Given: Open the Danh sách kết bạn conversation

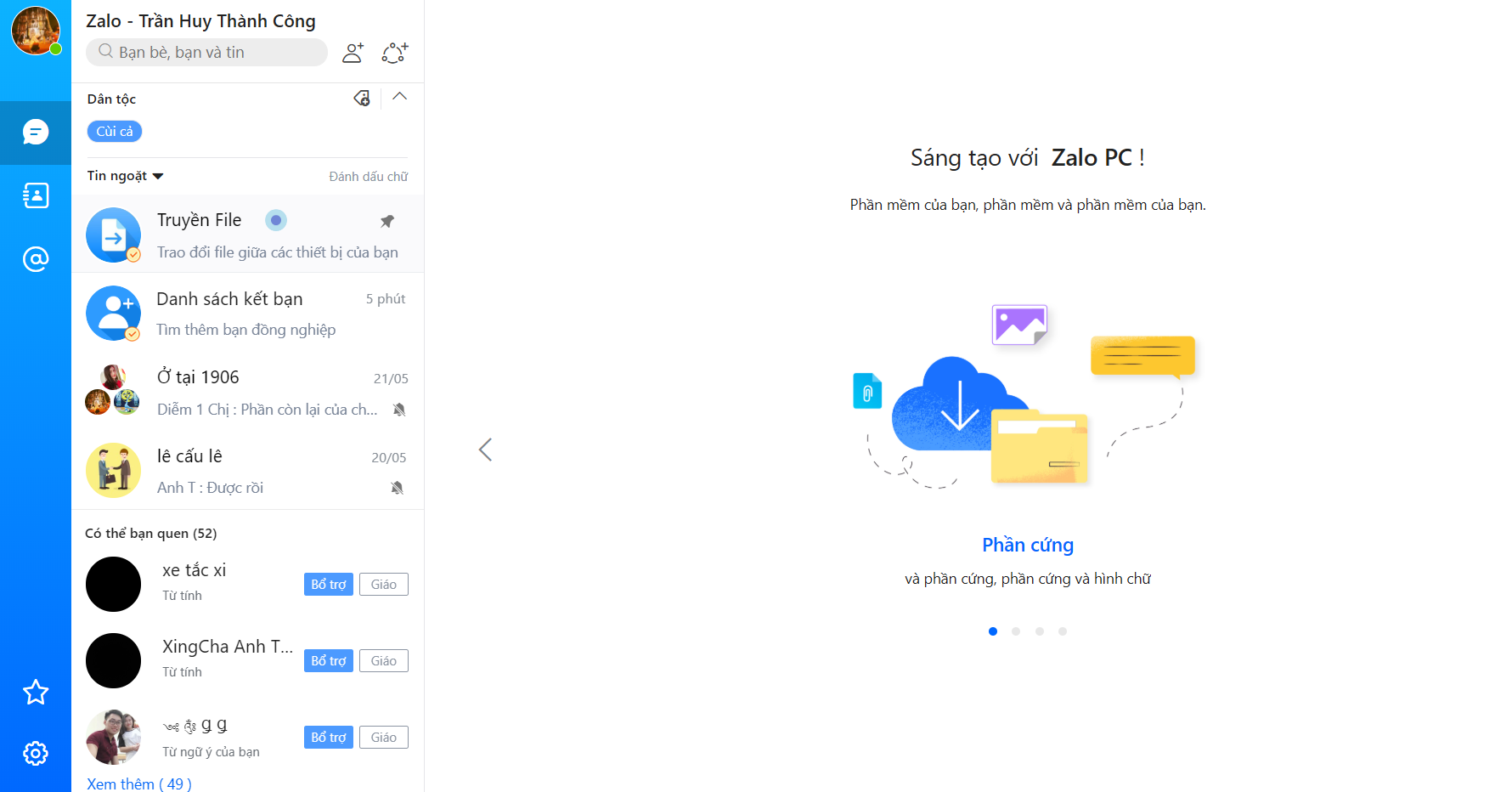Looking at the screenshot, I should point(248,313).
